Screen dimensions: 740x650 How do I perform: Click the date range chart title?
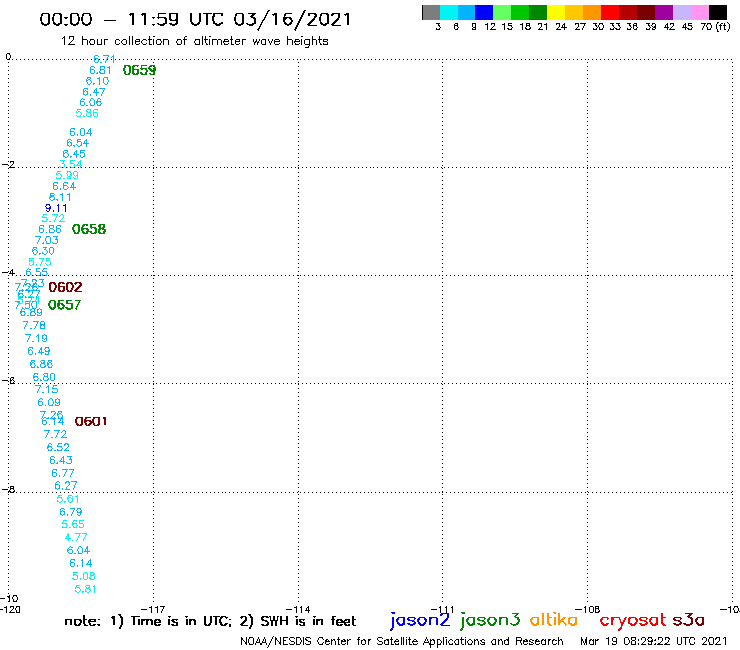195,20
